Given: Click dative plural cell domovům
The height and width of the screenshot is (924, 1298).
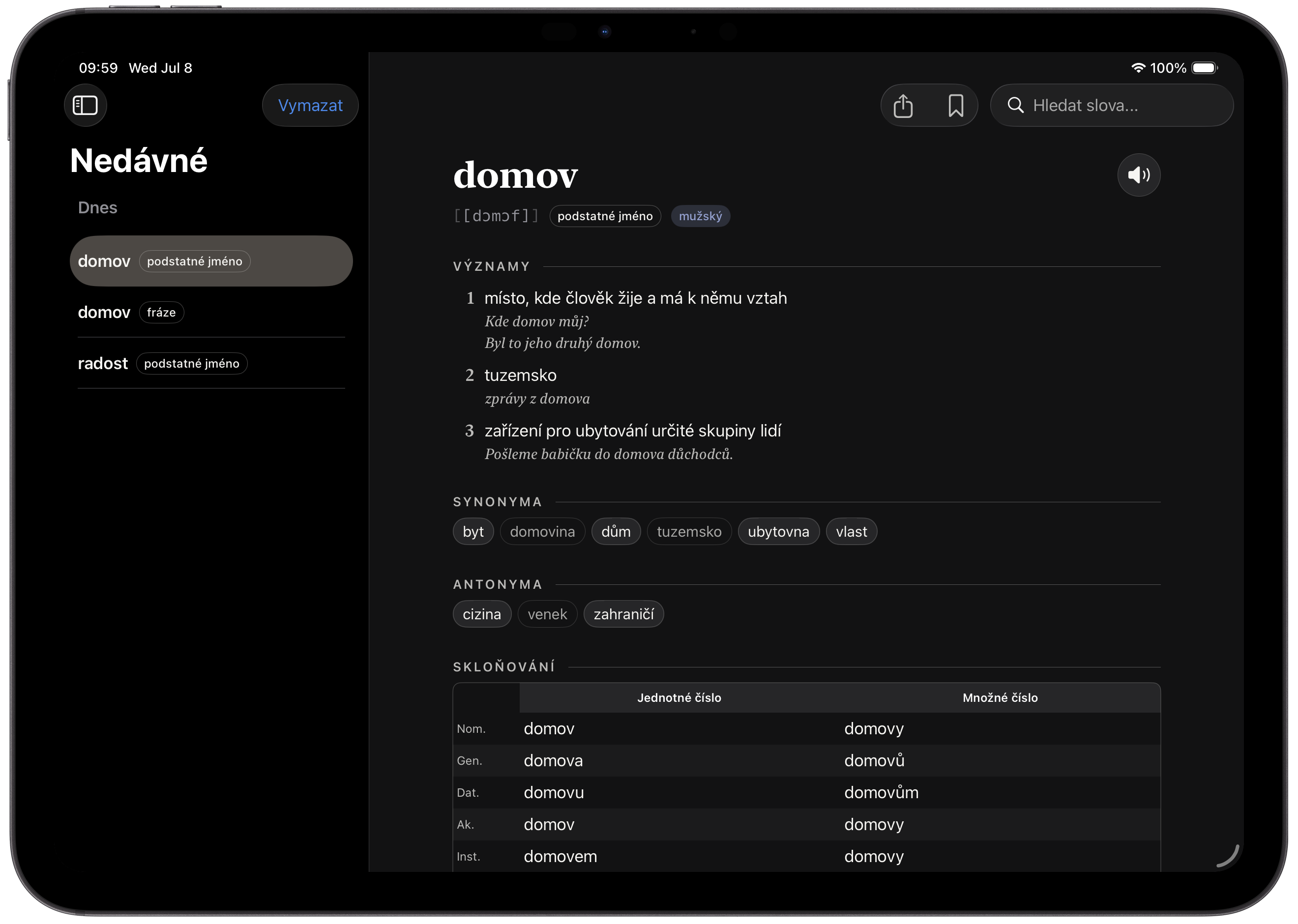Looking at the screenshot, I should click(881, 793).
